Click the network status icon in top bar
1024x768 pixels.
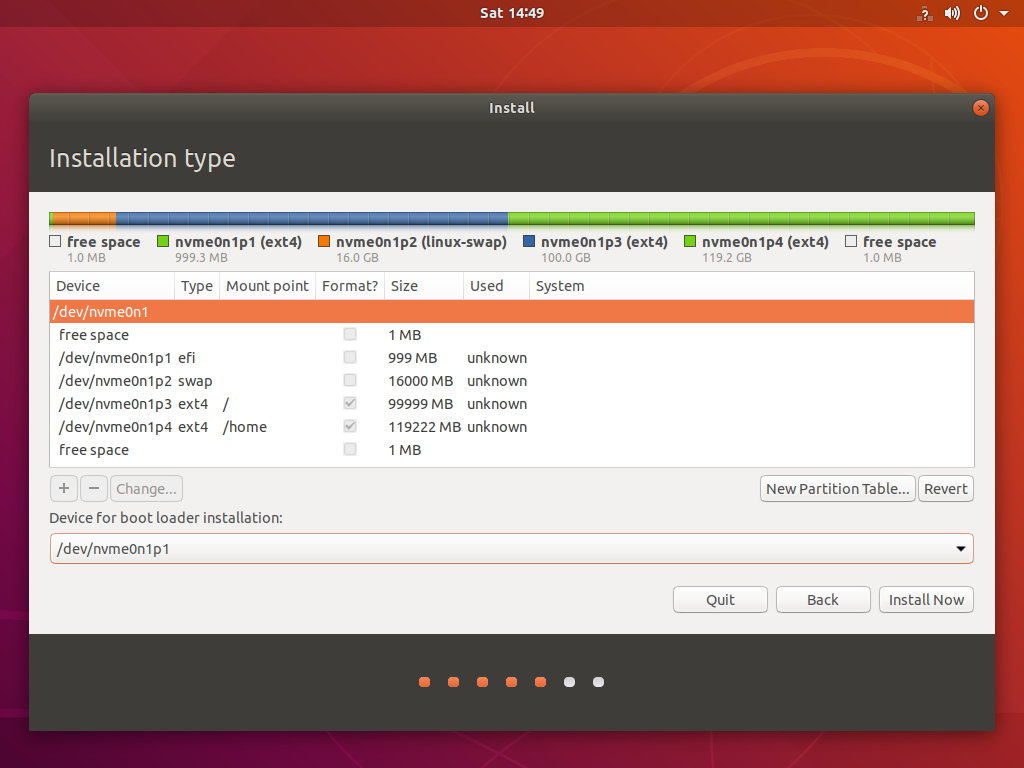pyautogui.click(x=924, y=13)
